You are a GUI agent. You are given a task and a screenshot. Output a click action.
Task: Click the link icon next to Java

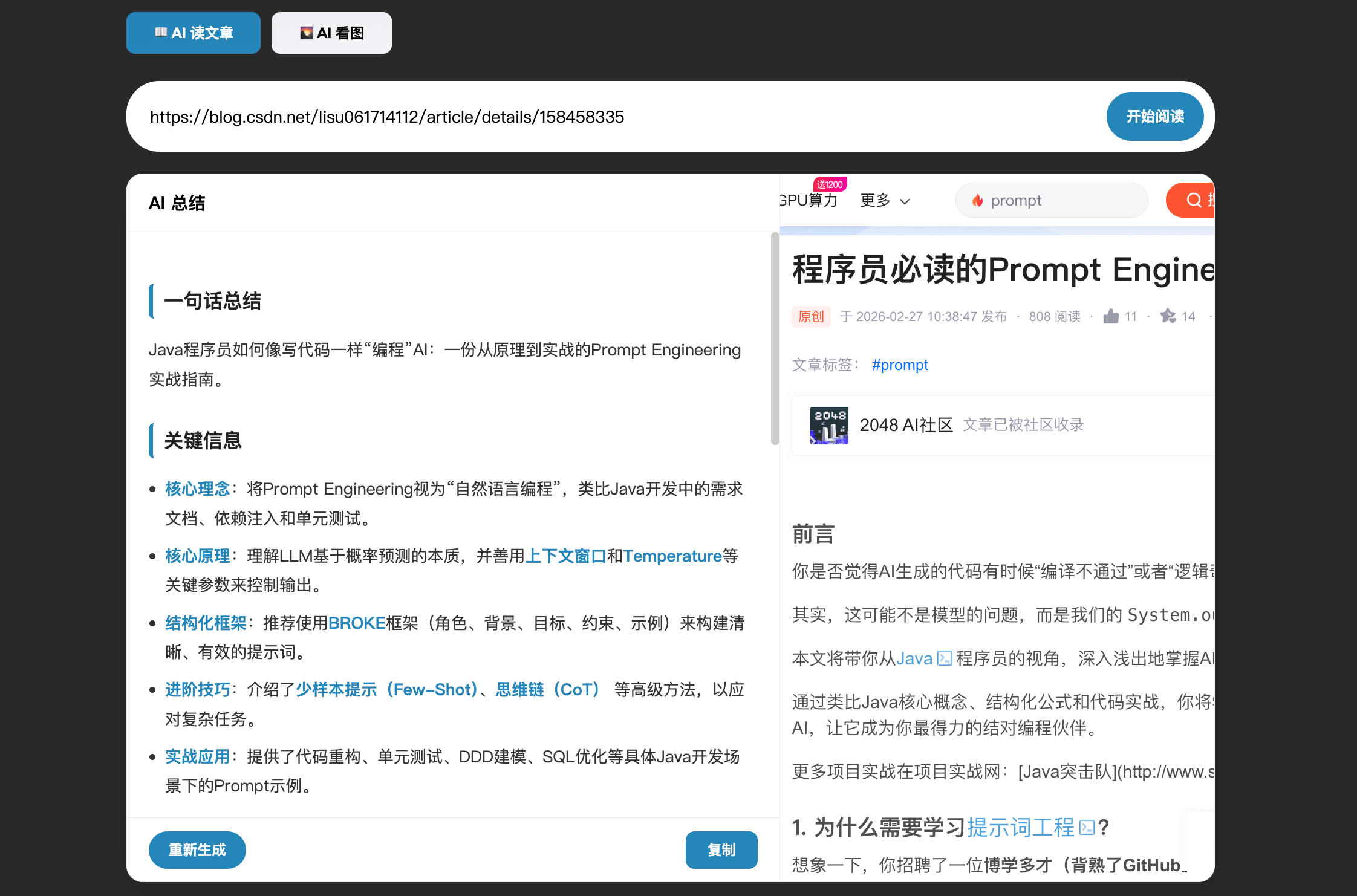[945, 658]
